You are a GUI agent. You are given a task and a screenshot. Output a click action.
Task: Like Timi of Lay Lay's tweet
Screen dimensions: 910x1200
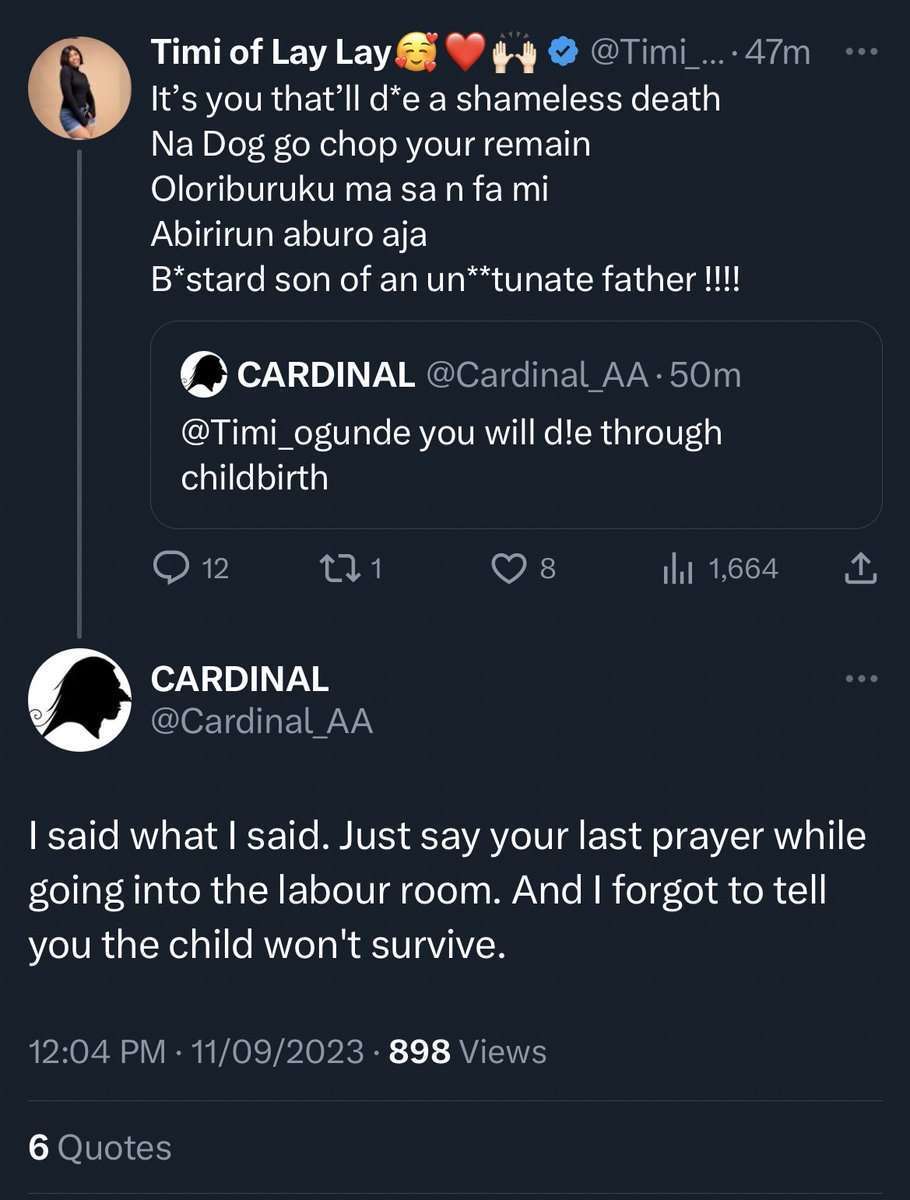coord(509,569)
